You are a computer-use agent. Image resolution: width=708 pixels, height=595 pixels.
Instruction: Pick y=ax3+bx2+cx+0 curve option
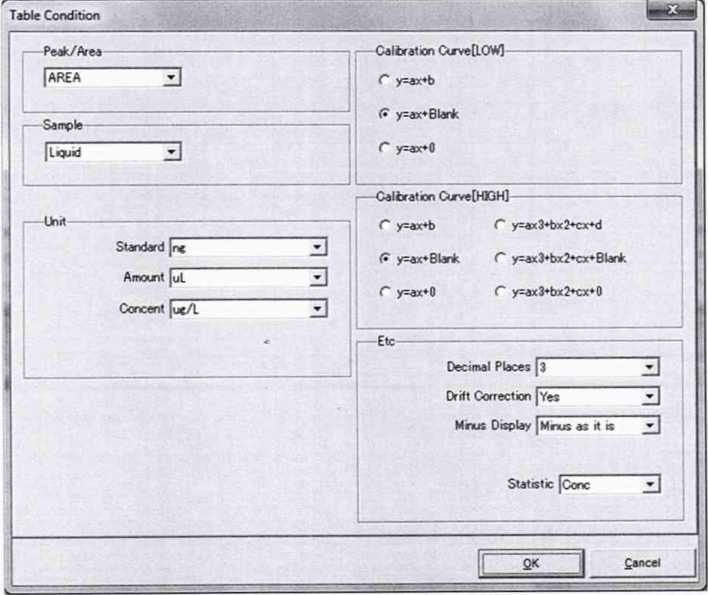[501, 291]
